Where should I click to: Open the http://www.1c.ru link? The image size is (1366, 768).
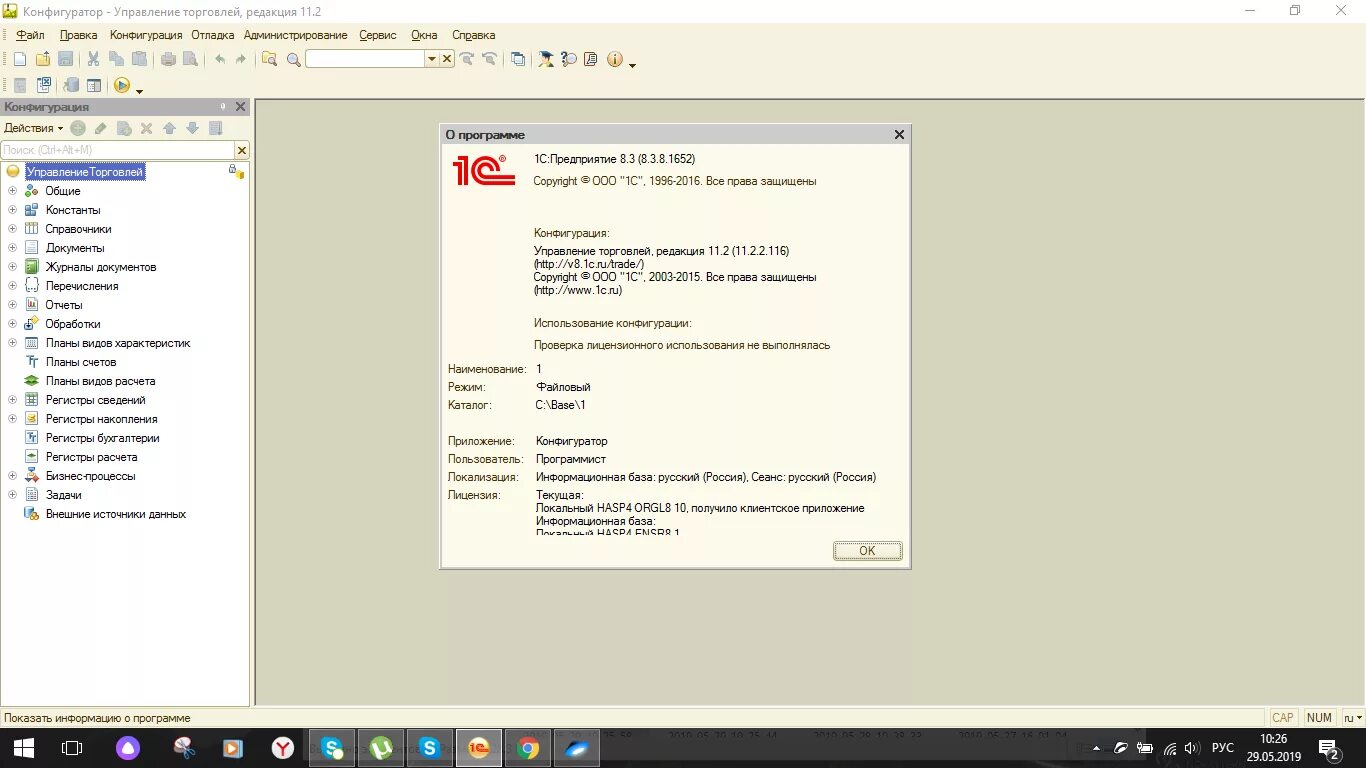point(578,290)
